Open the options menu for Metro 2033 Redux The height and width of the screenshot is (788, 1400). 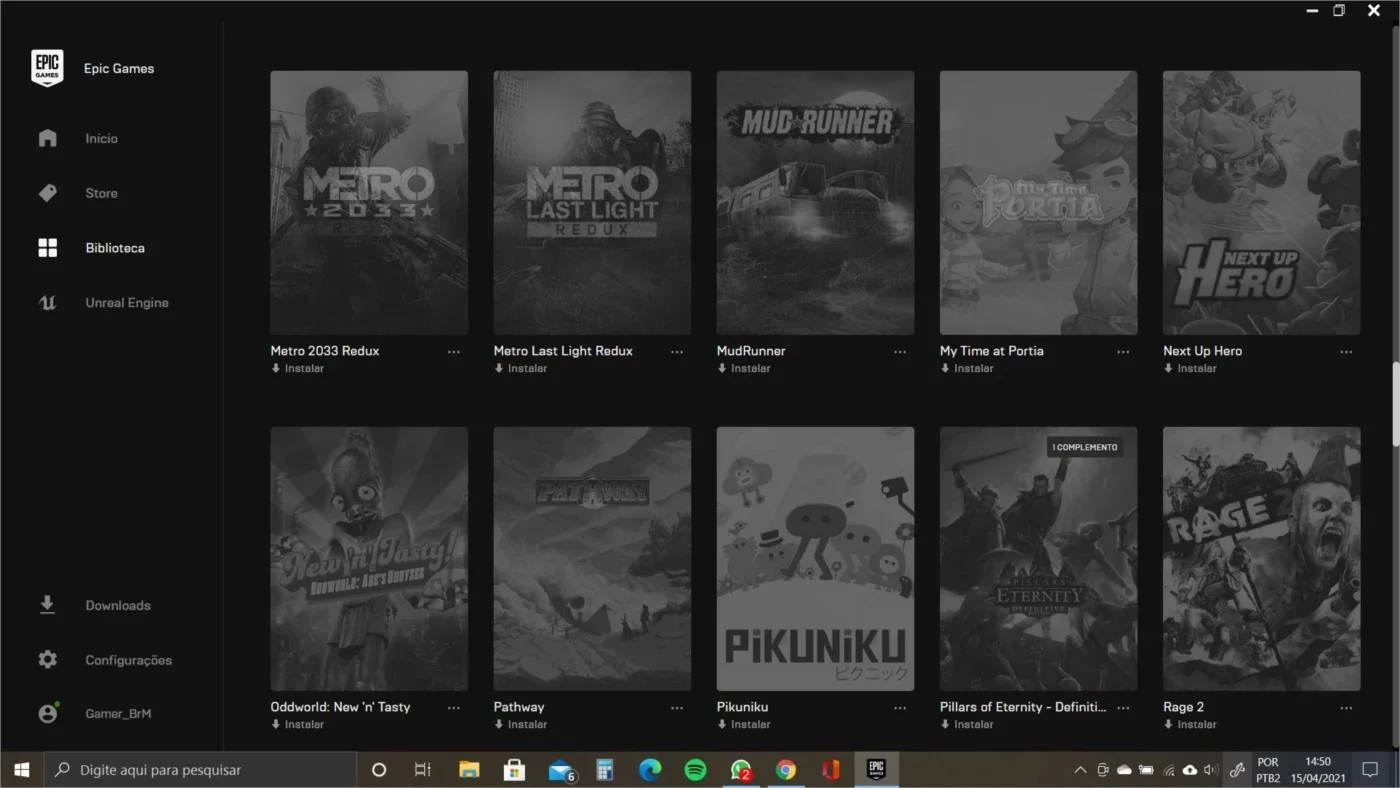pos(454,351)
